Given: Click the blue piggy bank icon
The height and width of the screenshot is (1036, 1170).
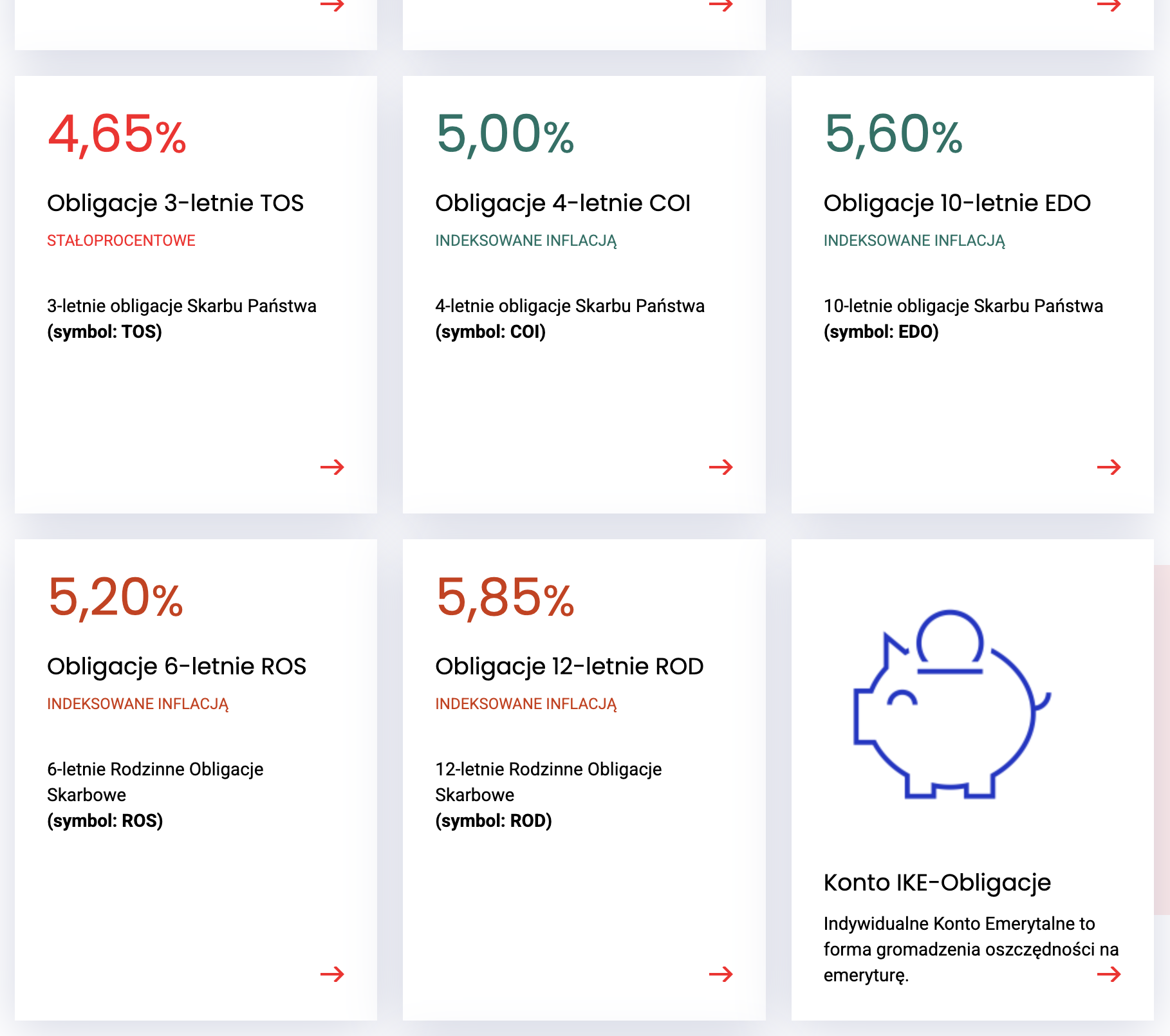Looking at the screenshot, I should point(951,705).
